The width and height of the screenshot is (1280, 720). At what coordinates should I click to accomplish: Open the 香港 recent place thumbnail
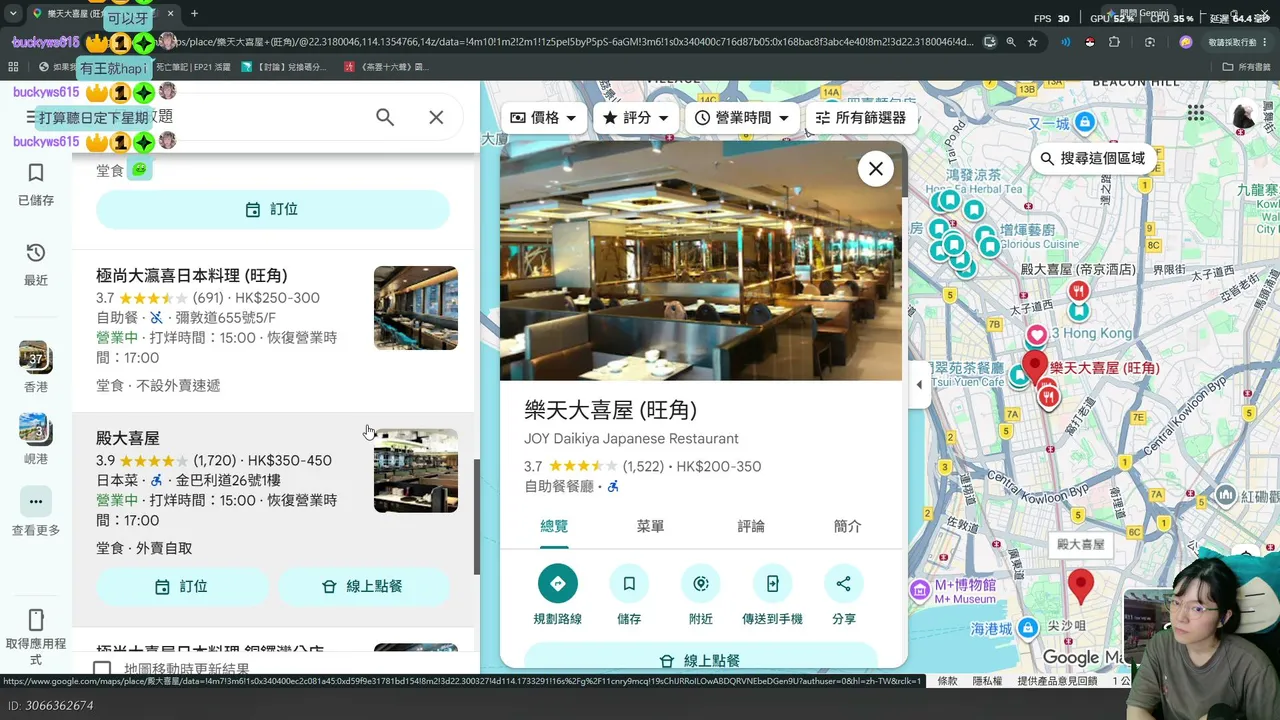[36, 357]
